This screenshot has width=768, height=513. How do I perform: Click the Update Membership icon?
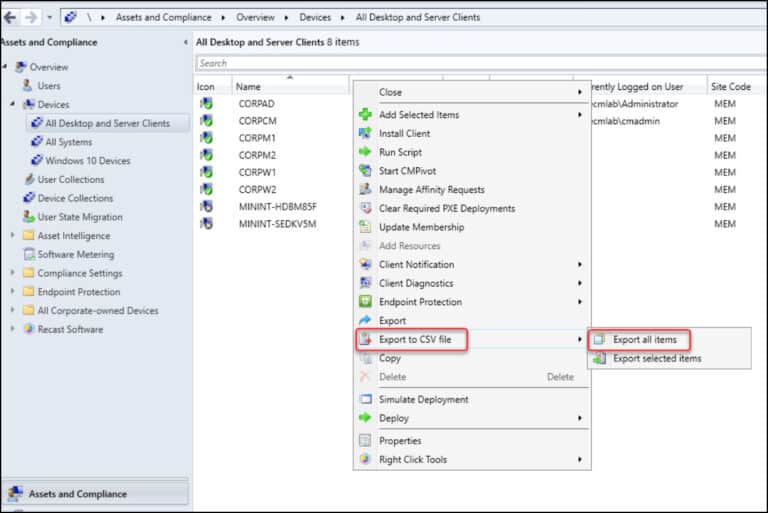[x=365, y=227]
